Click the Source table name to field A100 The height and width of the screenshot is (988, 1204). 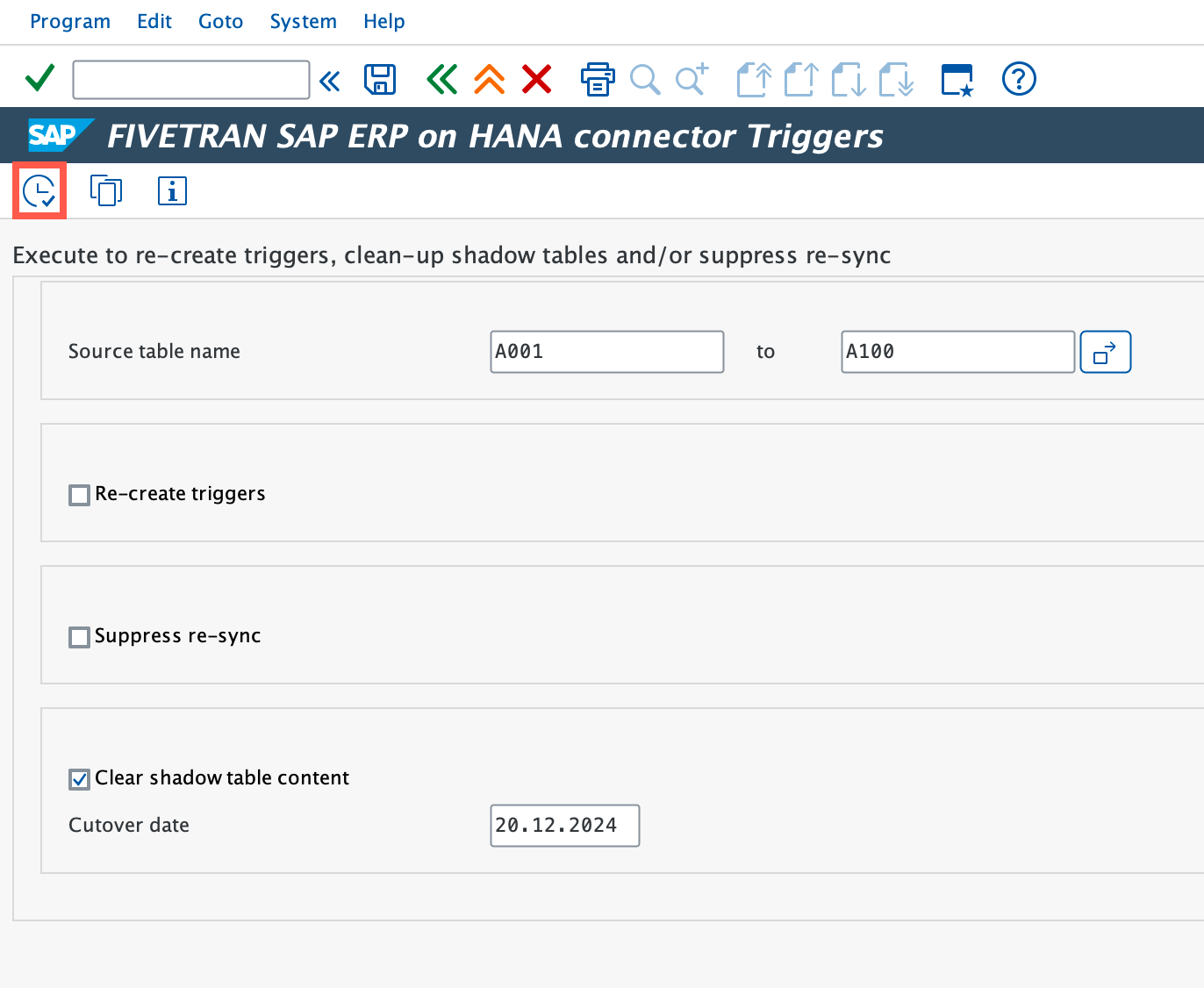pos(958,352)
